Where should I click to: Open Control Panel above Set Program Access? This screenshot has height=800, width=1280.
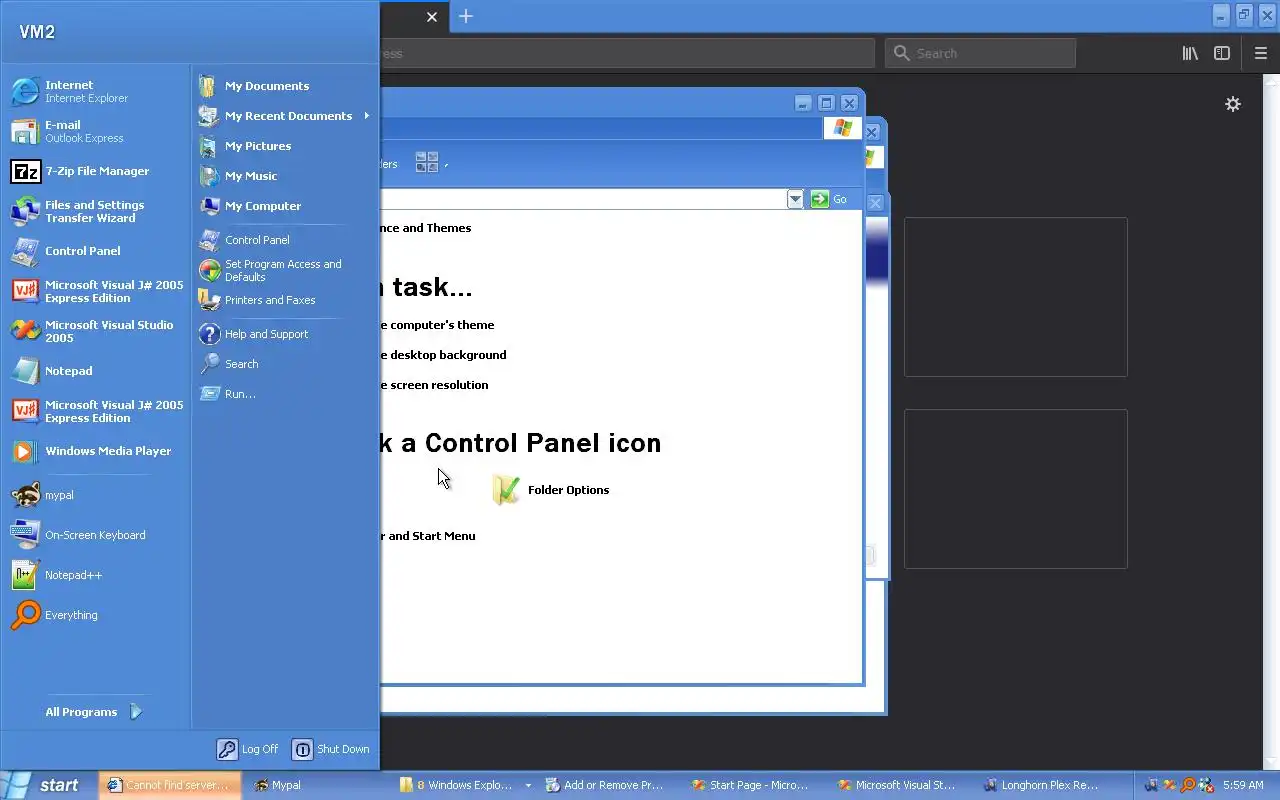[285, 240]
